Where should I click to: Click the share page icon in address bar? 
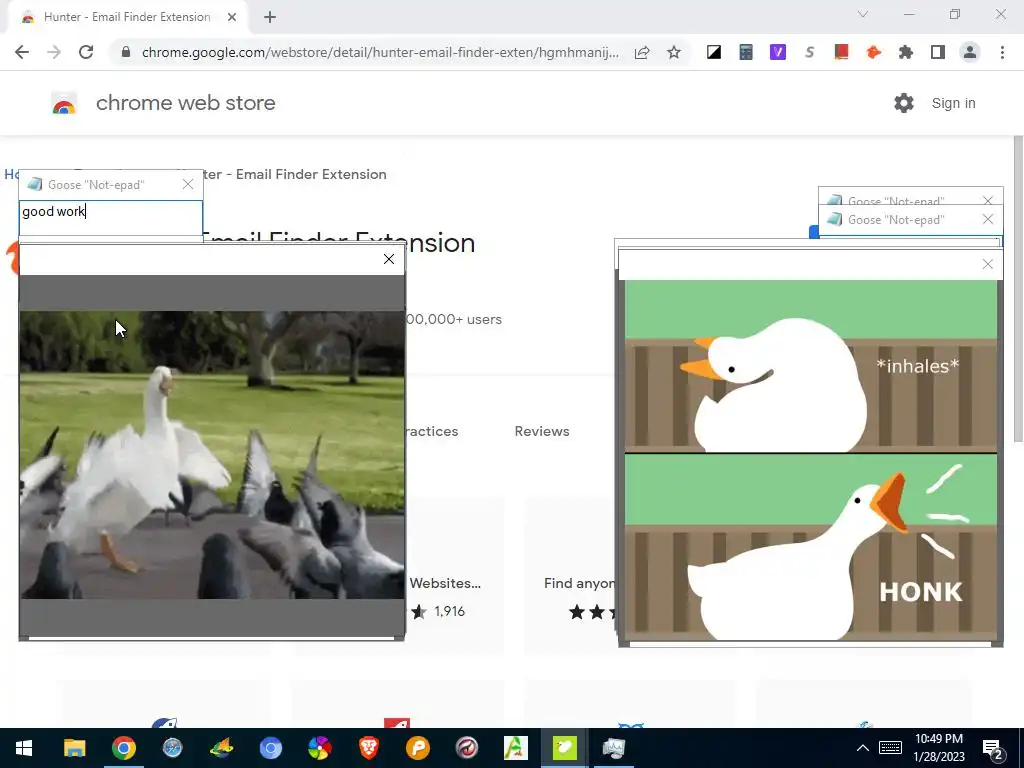coord(642,52)
